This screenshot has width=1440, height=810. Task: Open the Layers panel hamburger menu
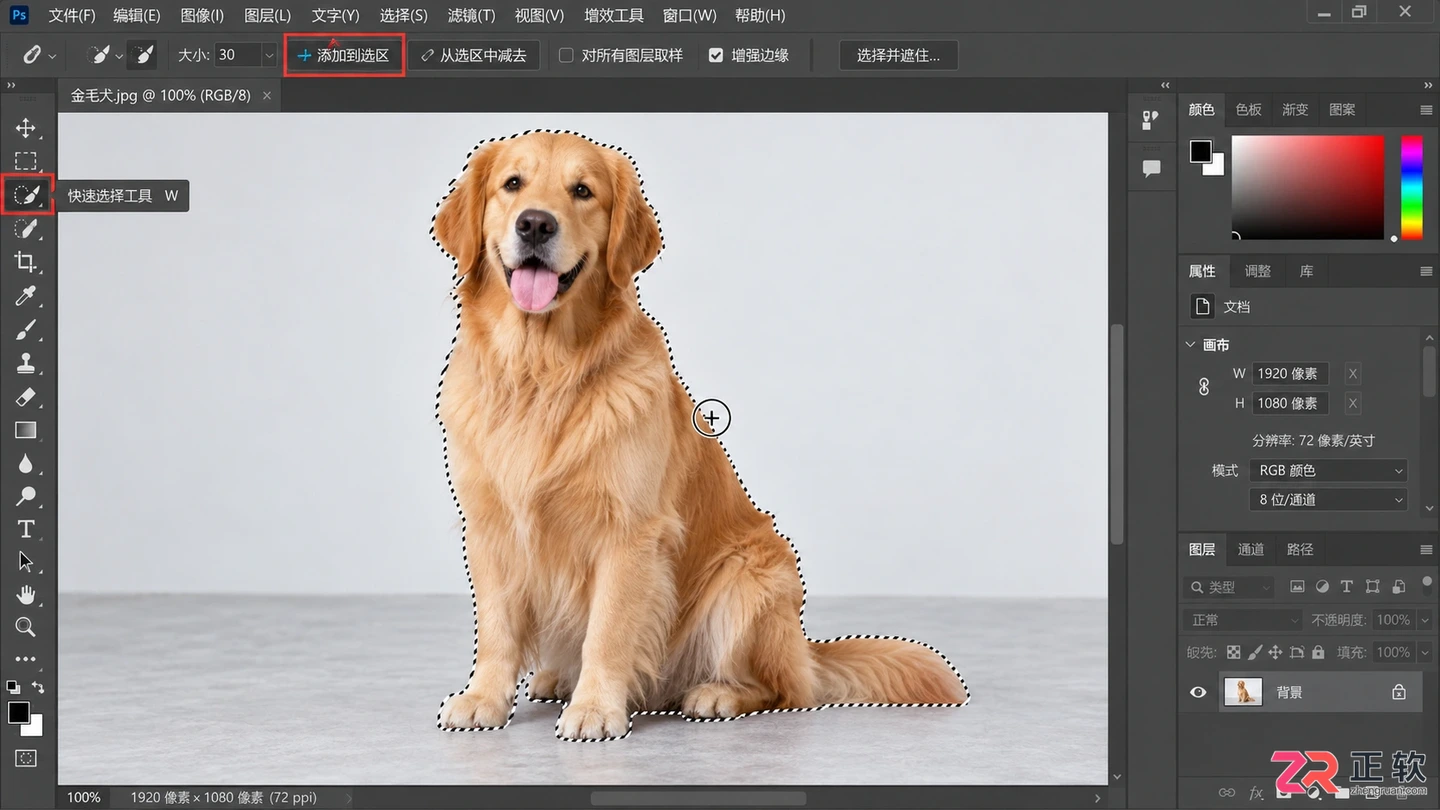1426,549
